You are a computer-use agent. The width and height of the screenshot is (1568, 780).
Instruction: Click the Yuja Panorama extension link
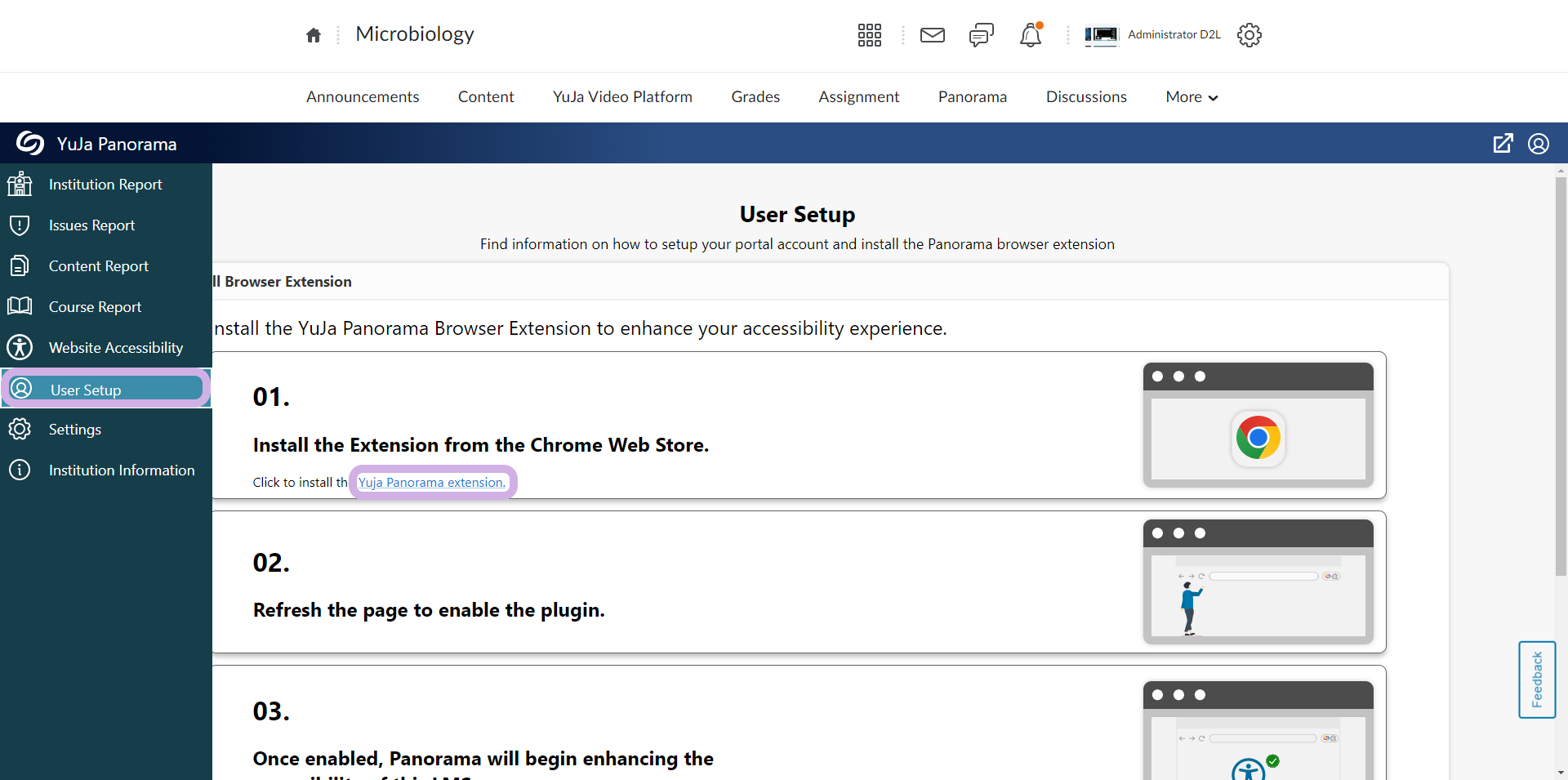coord(432,483)
